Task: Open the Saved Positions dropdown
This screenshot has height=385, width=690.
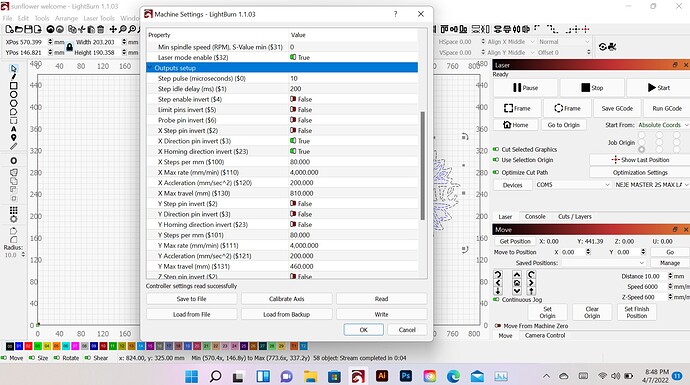Action: pyautogui.click(x=603, y=263)
